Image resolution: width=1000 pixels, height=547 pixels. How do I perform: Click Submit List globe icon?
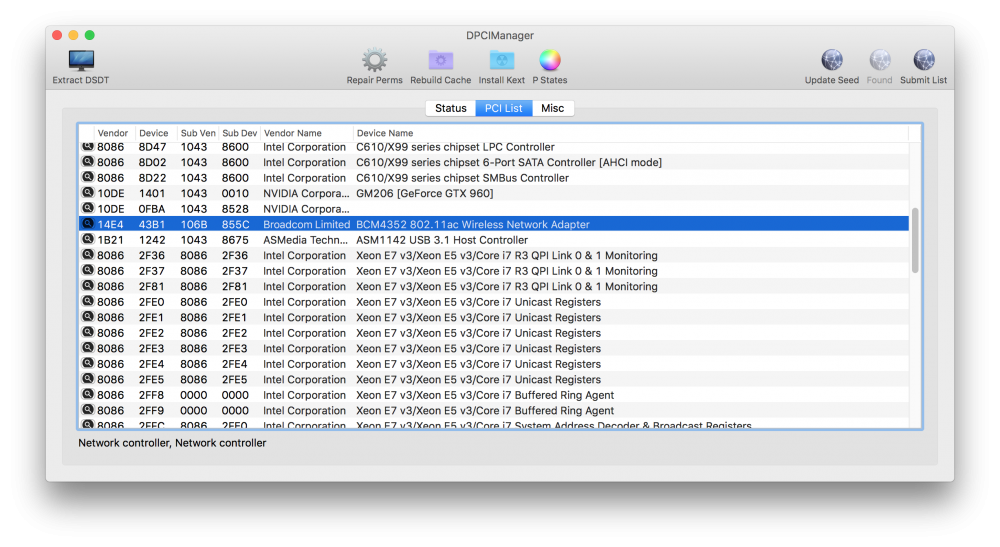click(x=923, y=61)
